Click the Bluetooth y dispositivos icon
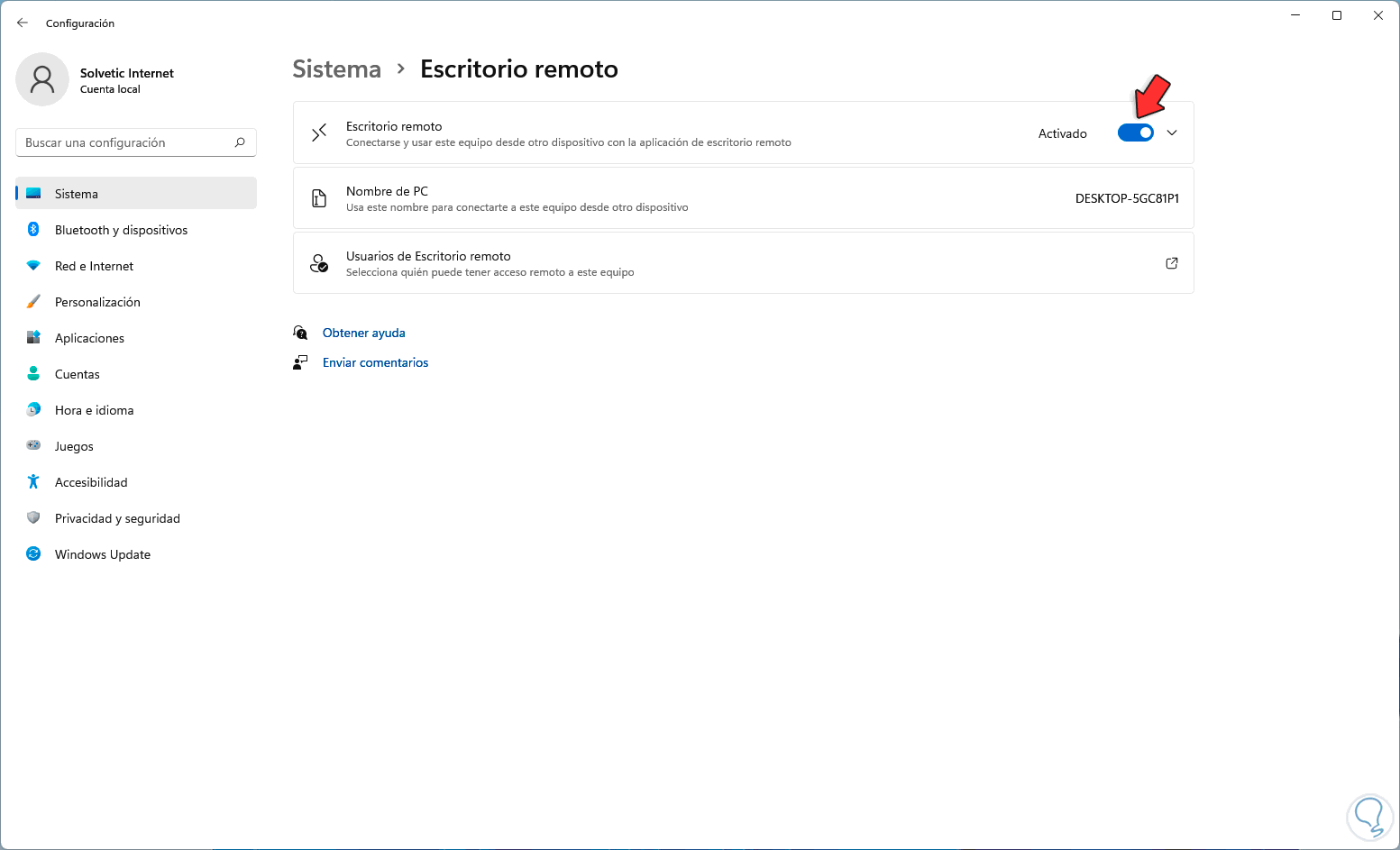This screenshot has width=1400, height=850. 33,230
